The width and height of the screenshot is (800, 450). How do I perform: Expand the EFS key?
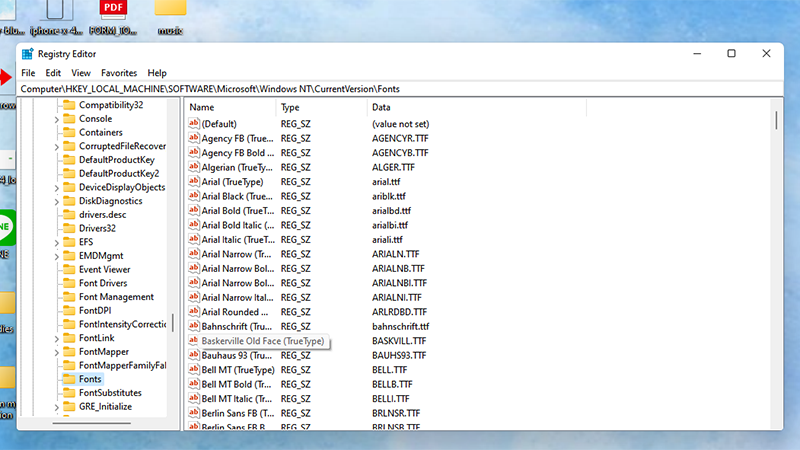pyautogui.click(x=57, y=243)
